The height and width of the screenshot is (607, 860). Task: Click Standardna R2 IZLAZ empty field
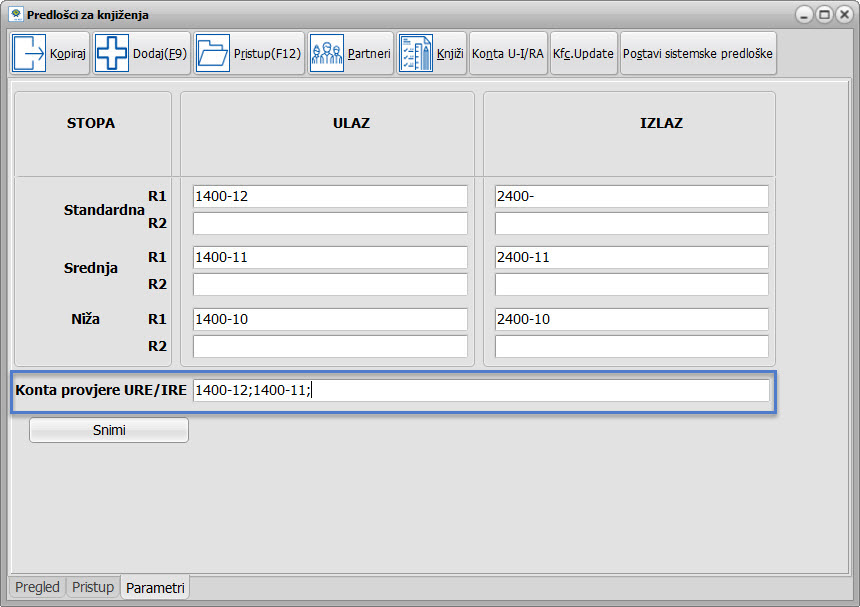tap(631, 223)
